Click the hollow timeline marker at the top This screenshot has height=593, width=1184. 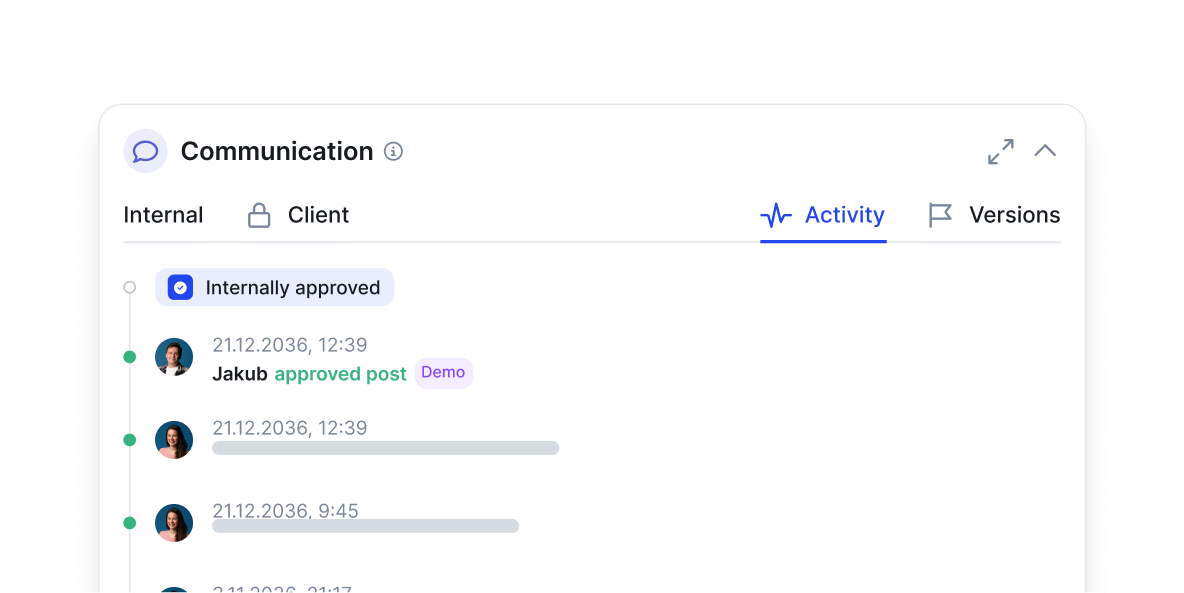pyautogui.click(x=130, y=288)
